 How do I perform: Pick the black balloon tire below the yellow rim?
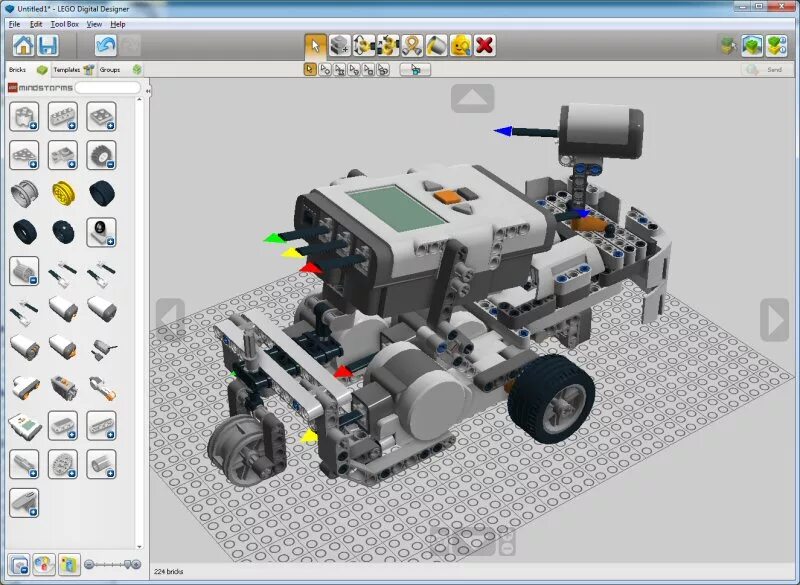pyautogui.click(x=63, y=232)
